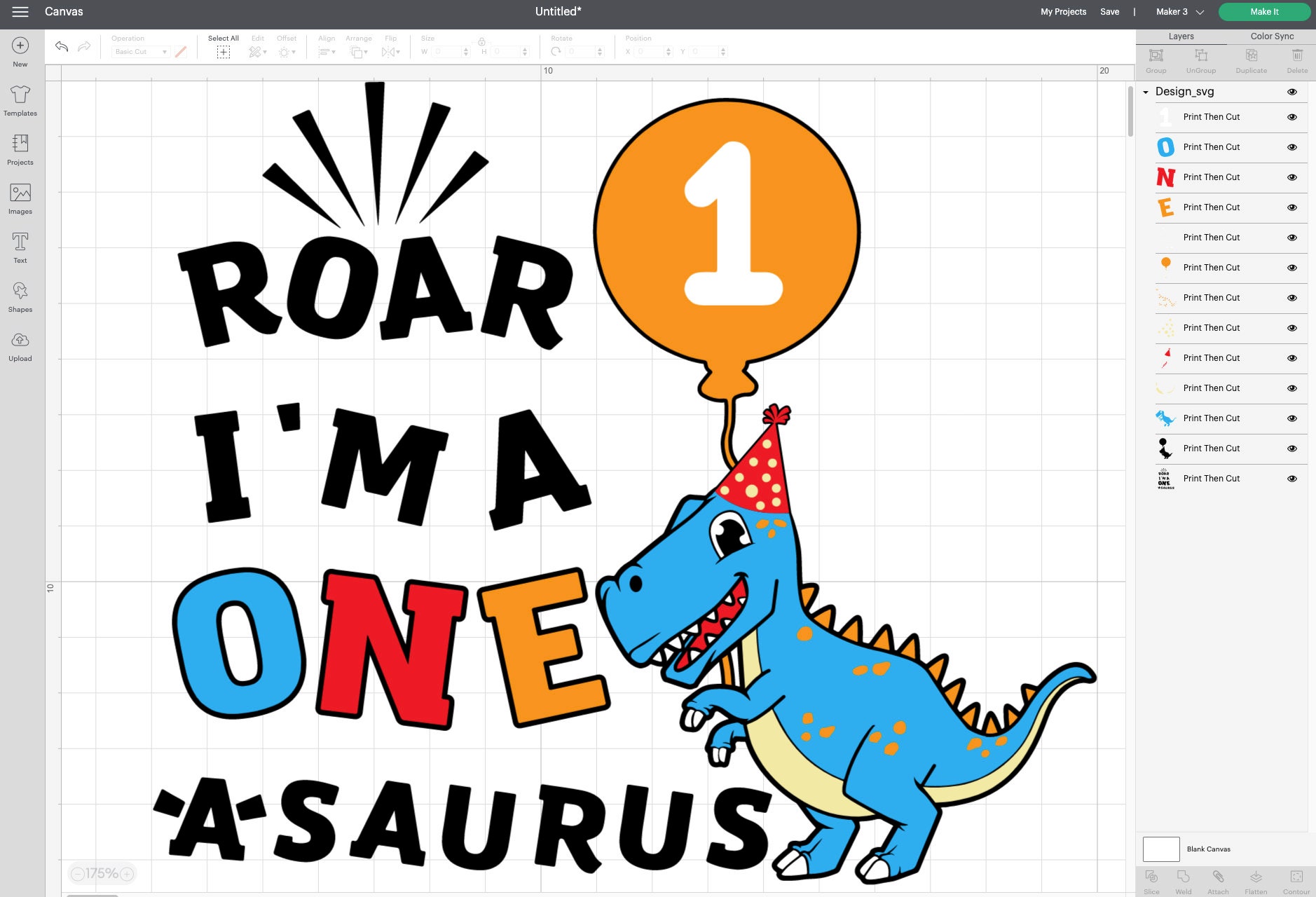The image size is (1316, 897).
Task: Open the hamburger menu
Action: click(20, 11)
